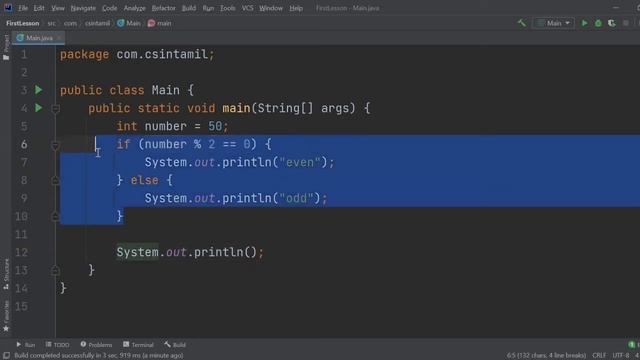Viewport: 640px width, 360px height.
Task: Click the Build Project hammer icon
Action: (522, 23)
